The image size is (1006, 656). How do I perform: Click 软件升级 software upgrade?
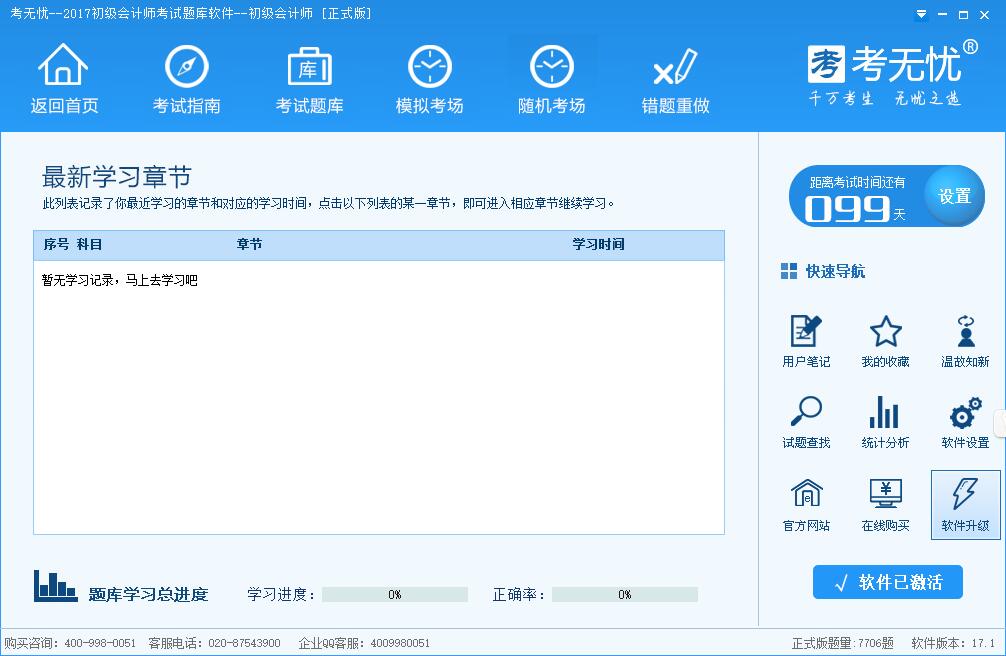965,504
